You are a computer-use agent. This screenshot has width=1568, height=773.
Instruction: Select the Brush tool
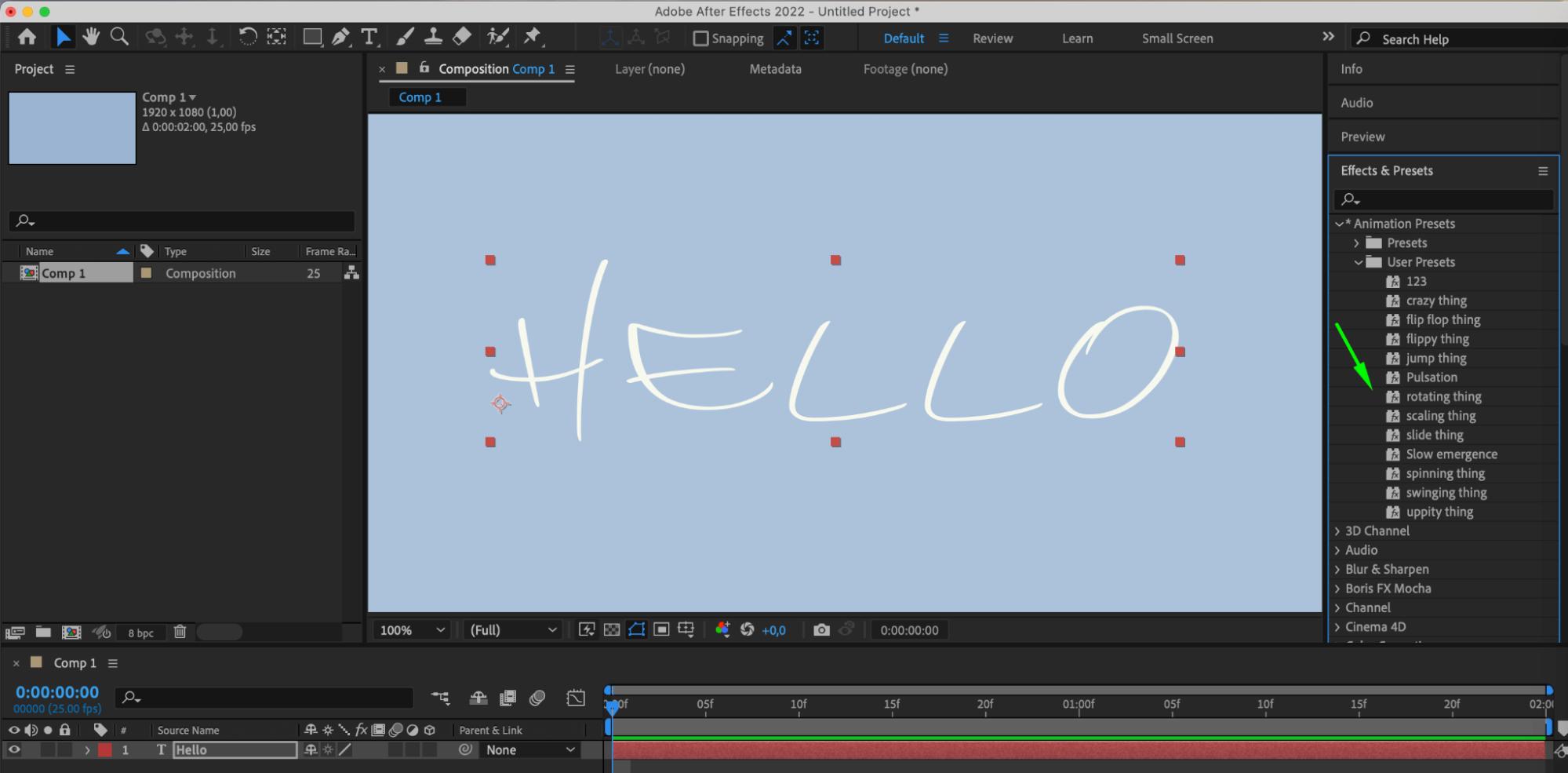pyautogui.click(x=405, y=37)
